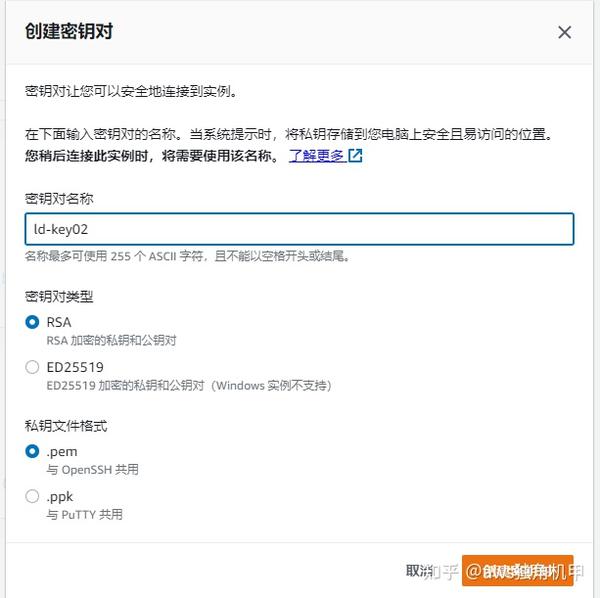Open the external-link icon beside 了解更多

[355, 156]
